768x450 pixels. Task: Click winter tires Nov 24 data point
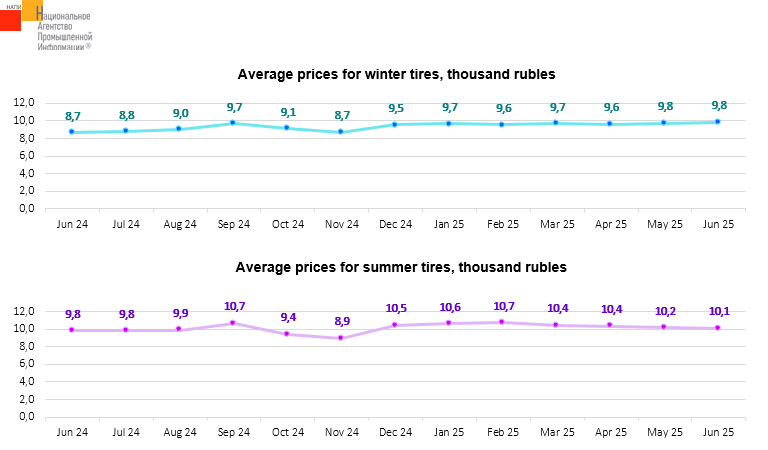(x=341, y=132)
